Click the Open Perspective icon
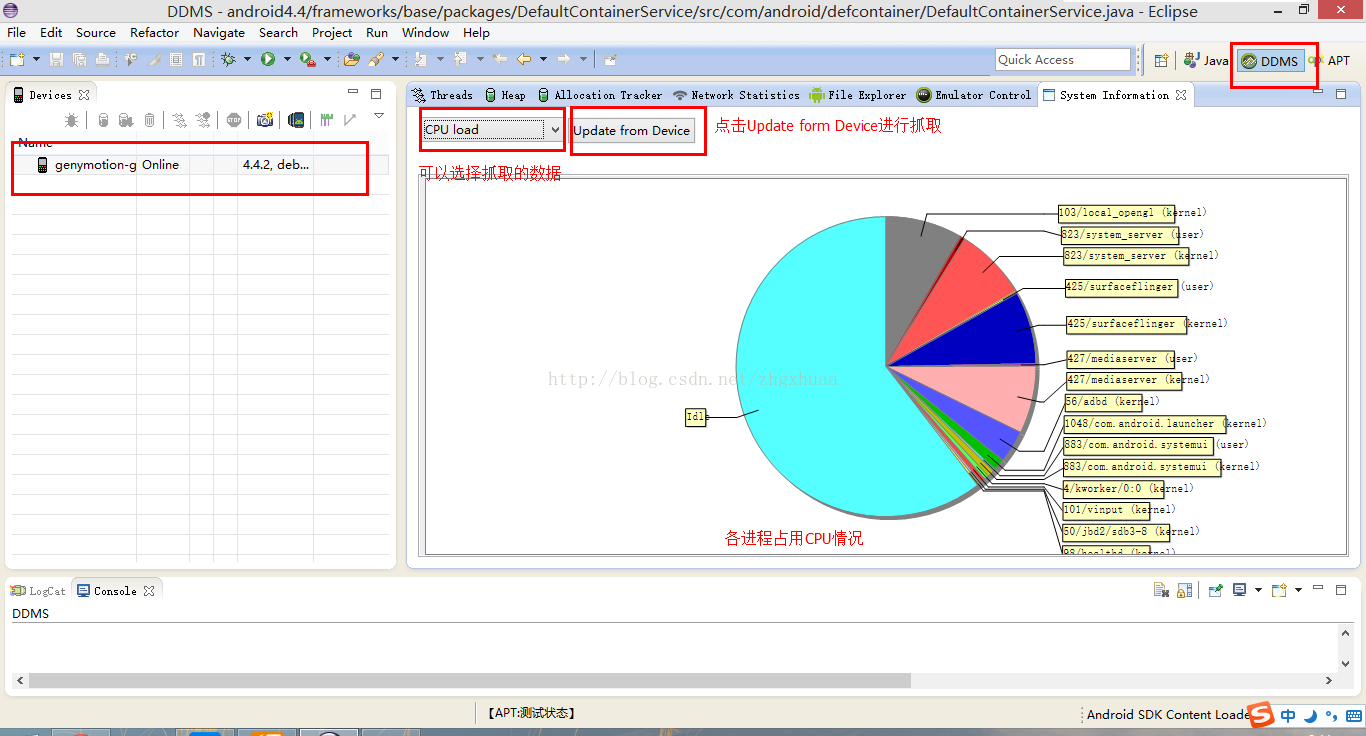Screen dimensions: 1366x736 click(1162, 60)
